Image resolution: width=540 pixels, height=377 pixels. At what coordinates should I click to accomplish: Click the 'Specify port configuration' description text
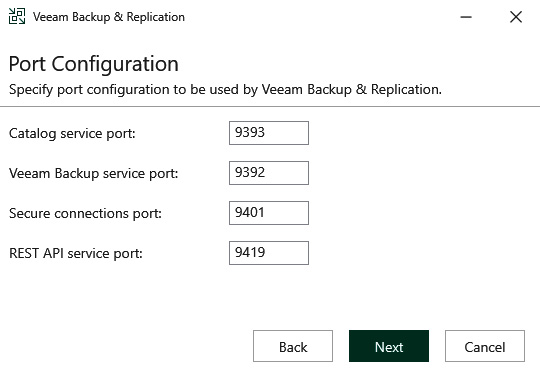(225, 90)
